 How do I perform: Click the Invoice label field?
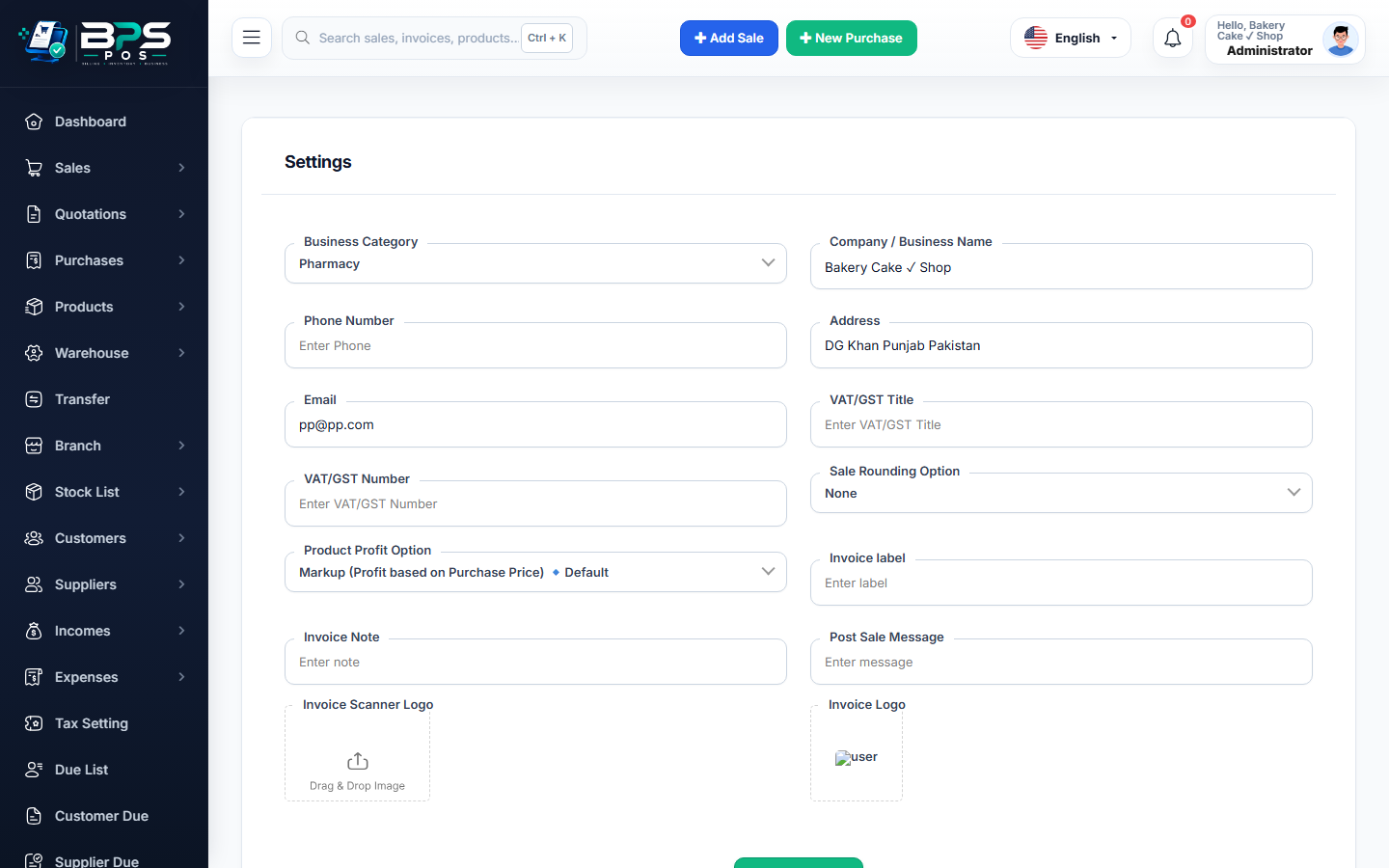tap(1061, 583)
